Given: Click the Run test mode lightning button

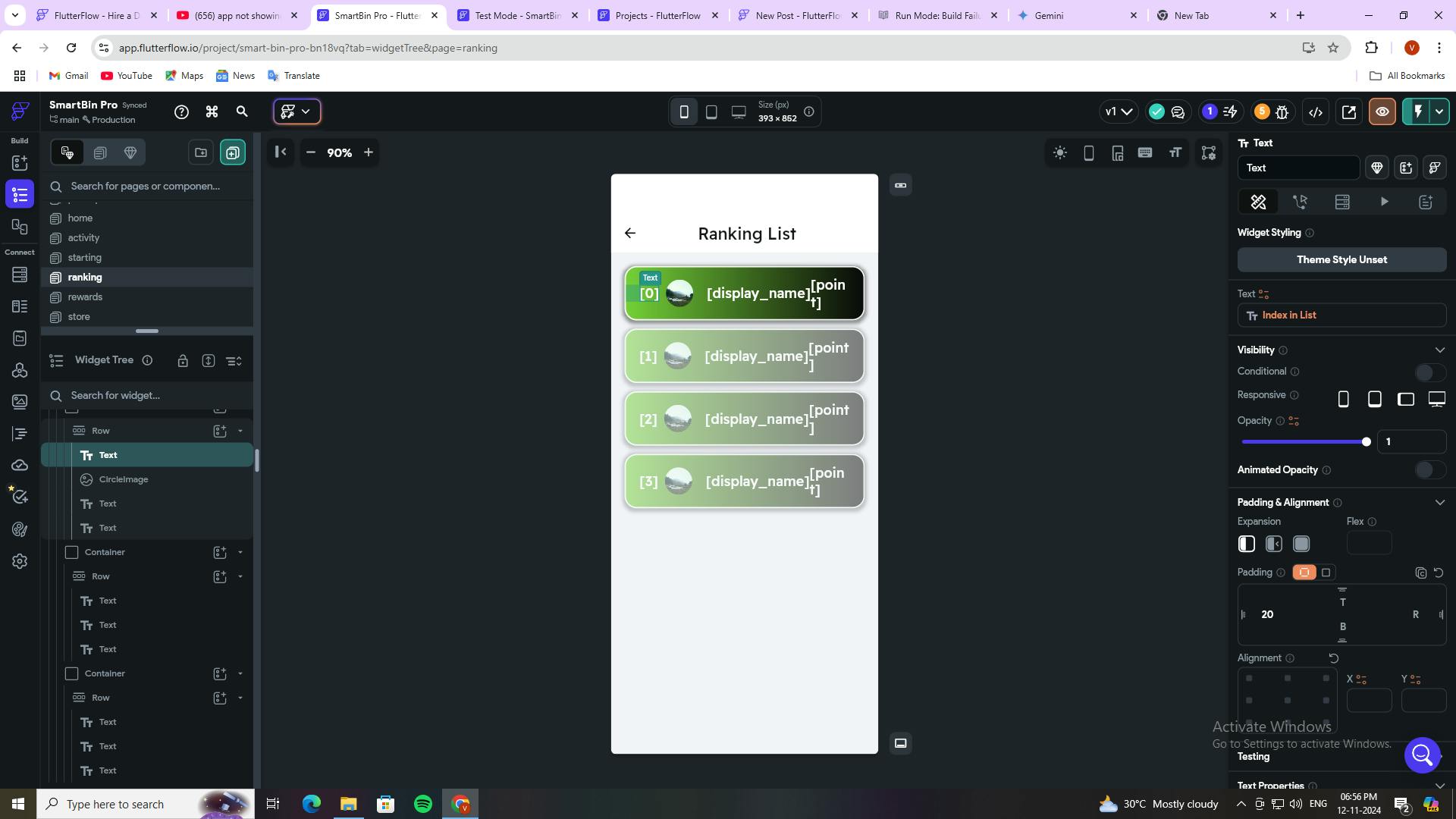Looking at the screenshot, I should (1417, 112).
